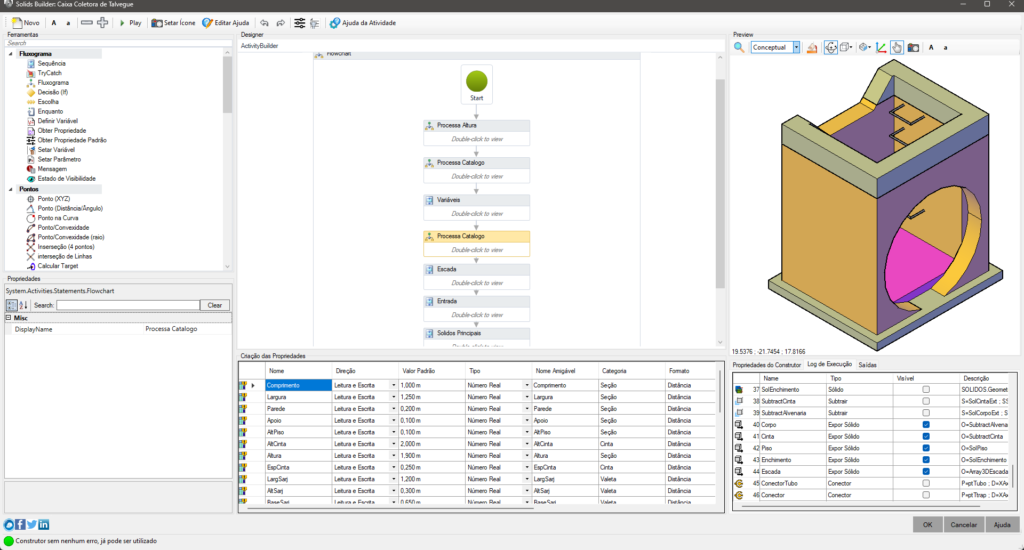The width and height of the screenshot is (1024, 550).
Task: Click Clear button in Propriedades search
Action: click(215, 305)
